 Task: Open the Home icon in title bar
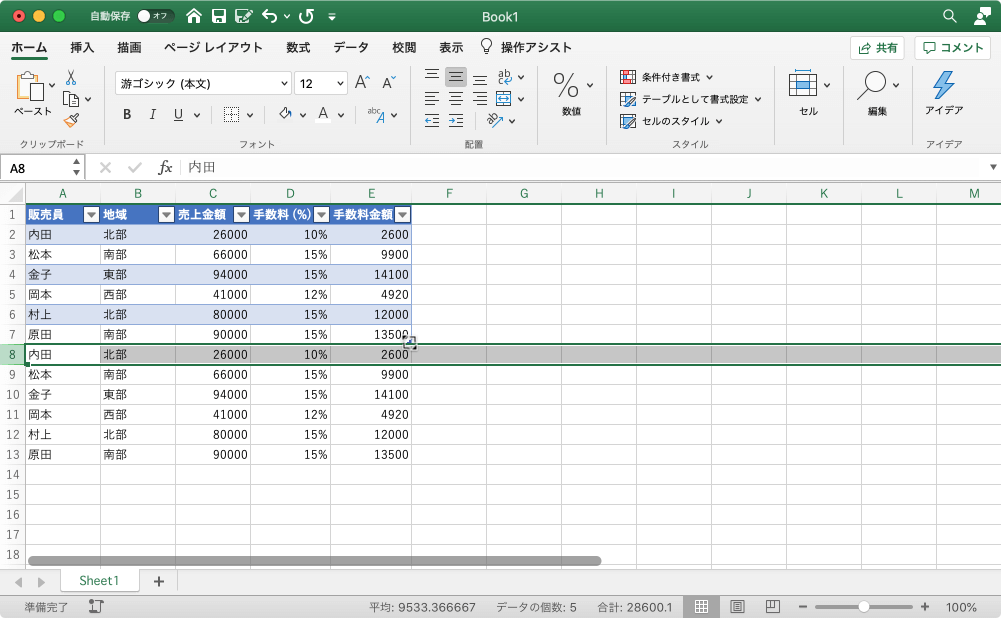pos(194,16)
